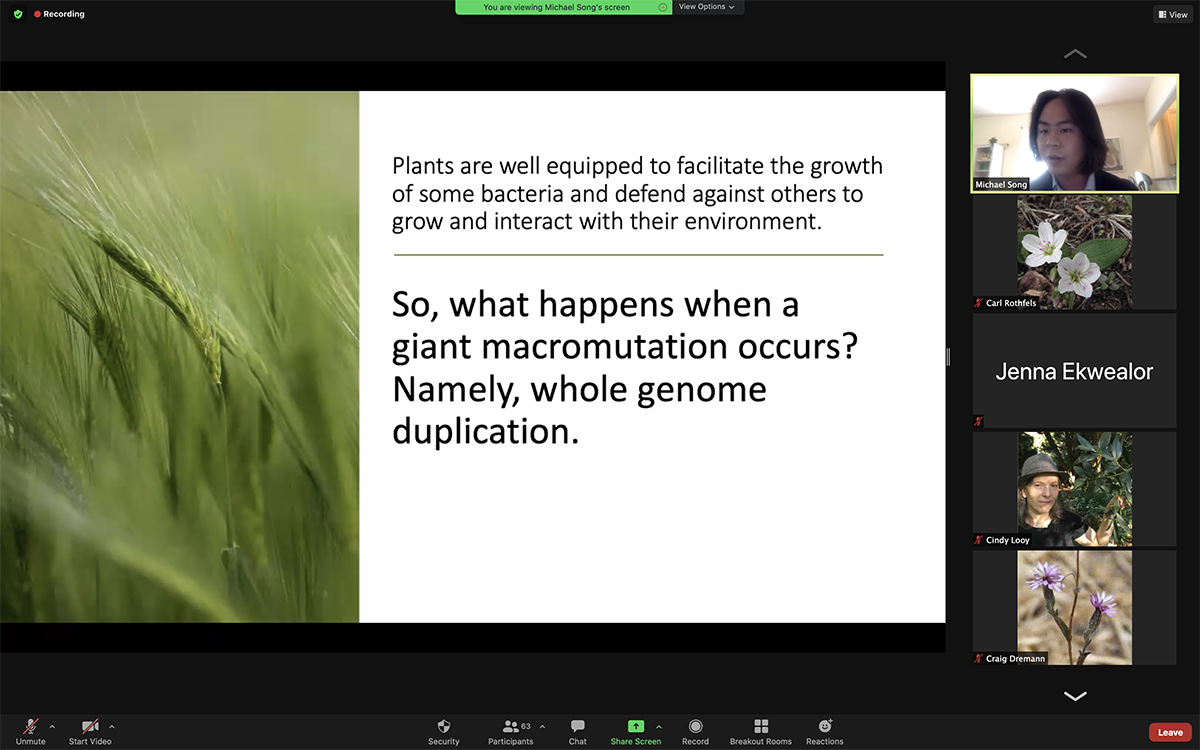Click the Start Video camera icon
The height and width of the screenshot is (750, 1200).
(90, 726)
